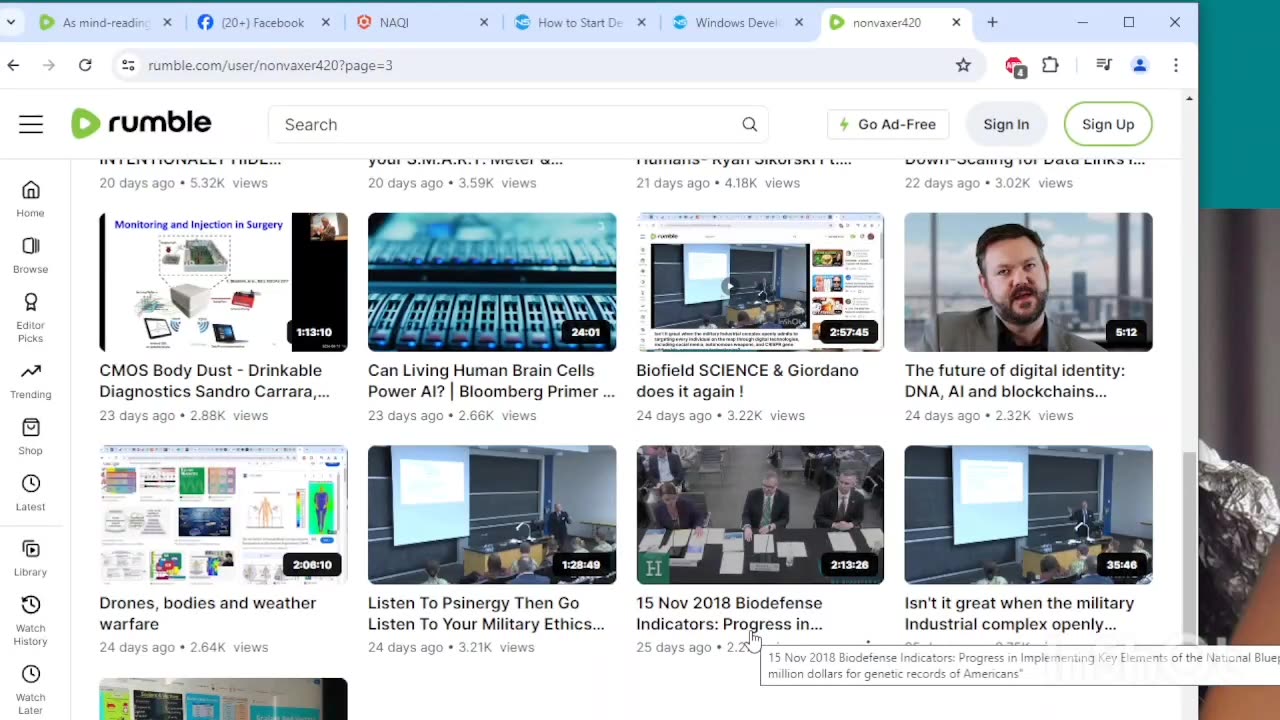
Task: Select the nonvaxer420 tab
Action: click(896, 22)
